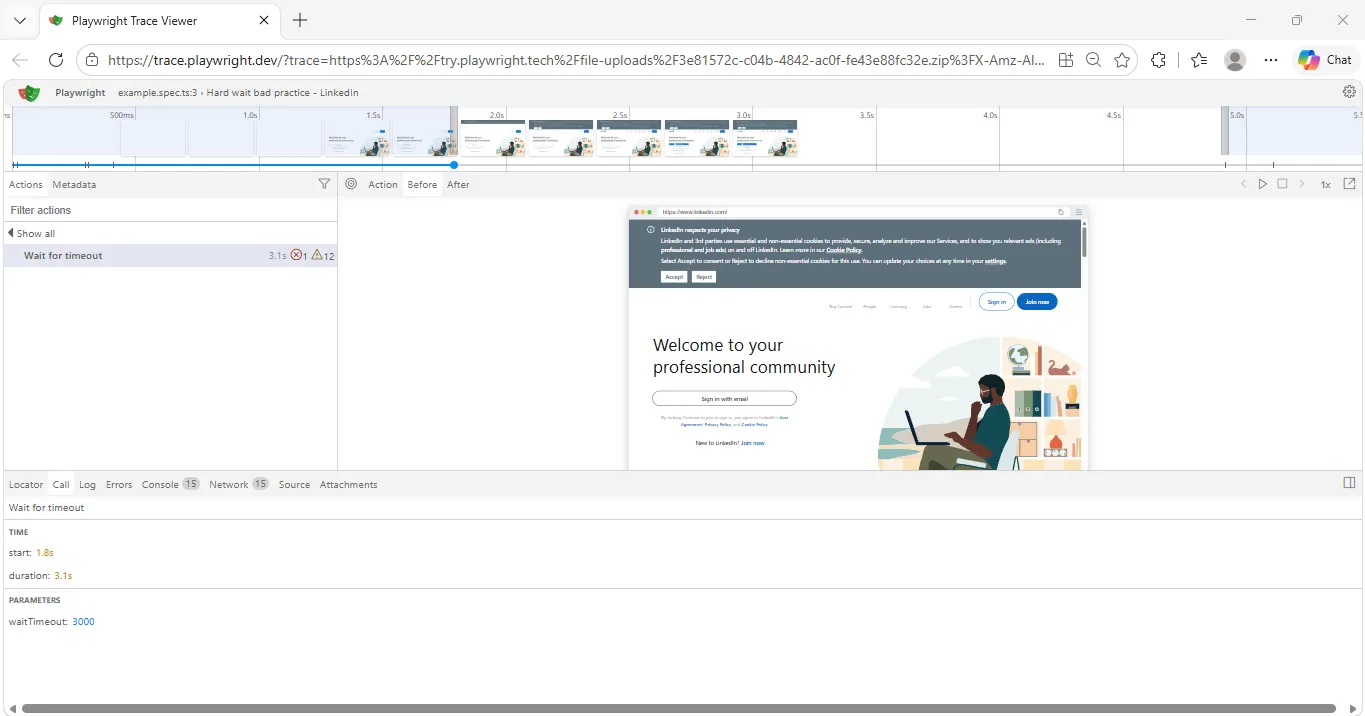The width and height of the screenshot is (1365, 716).
Task: Open the Attachments tab
Action: coord(349,484)
